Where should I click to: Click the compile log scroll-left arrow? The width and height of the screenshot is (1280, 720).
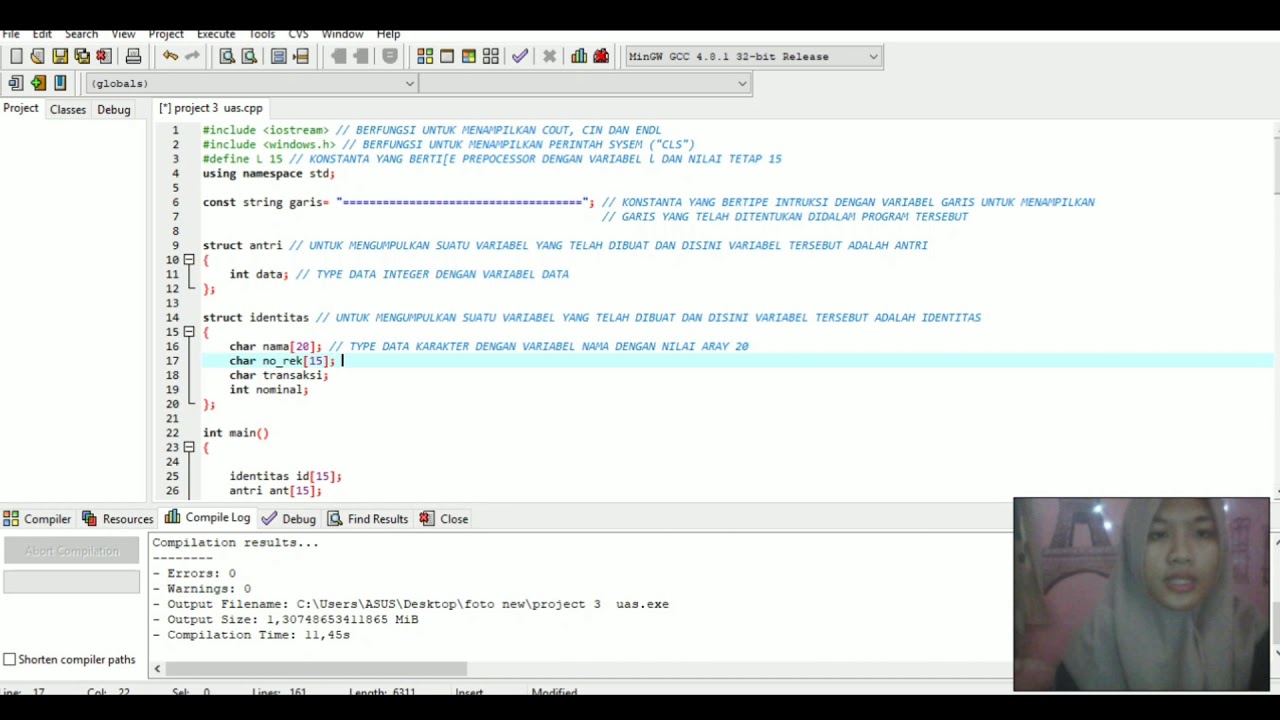pyautogui.click(x=157, y=669)
